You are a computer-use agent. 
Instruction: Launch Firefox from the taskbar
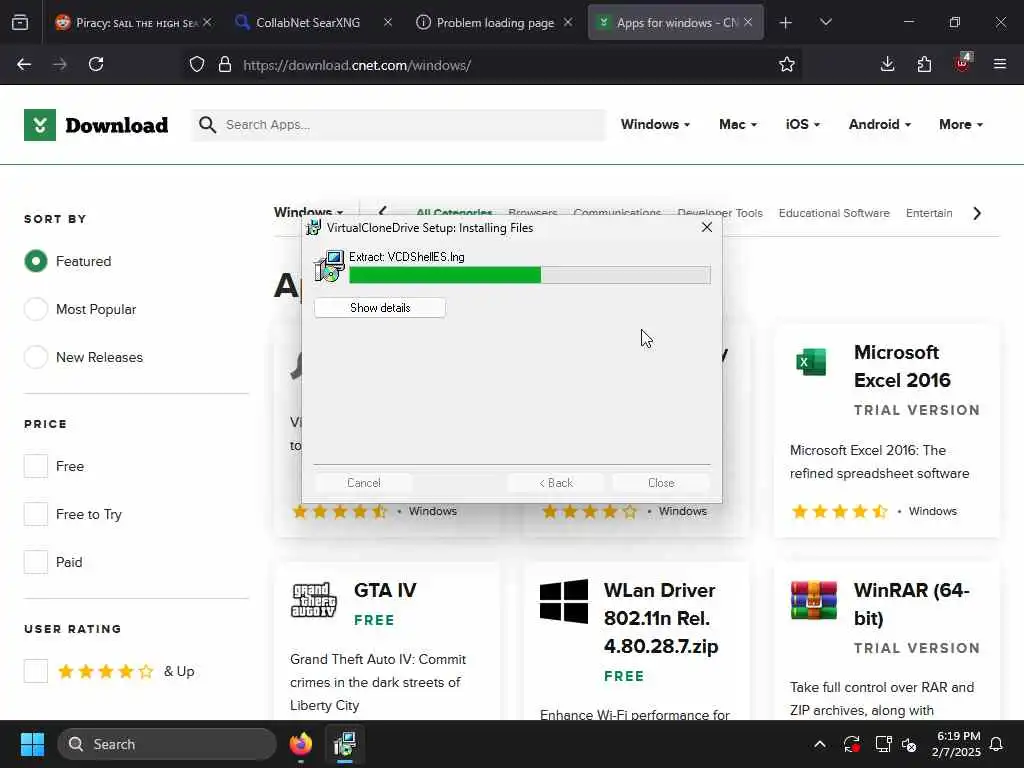pyautogui.click(x=300, y=744)
